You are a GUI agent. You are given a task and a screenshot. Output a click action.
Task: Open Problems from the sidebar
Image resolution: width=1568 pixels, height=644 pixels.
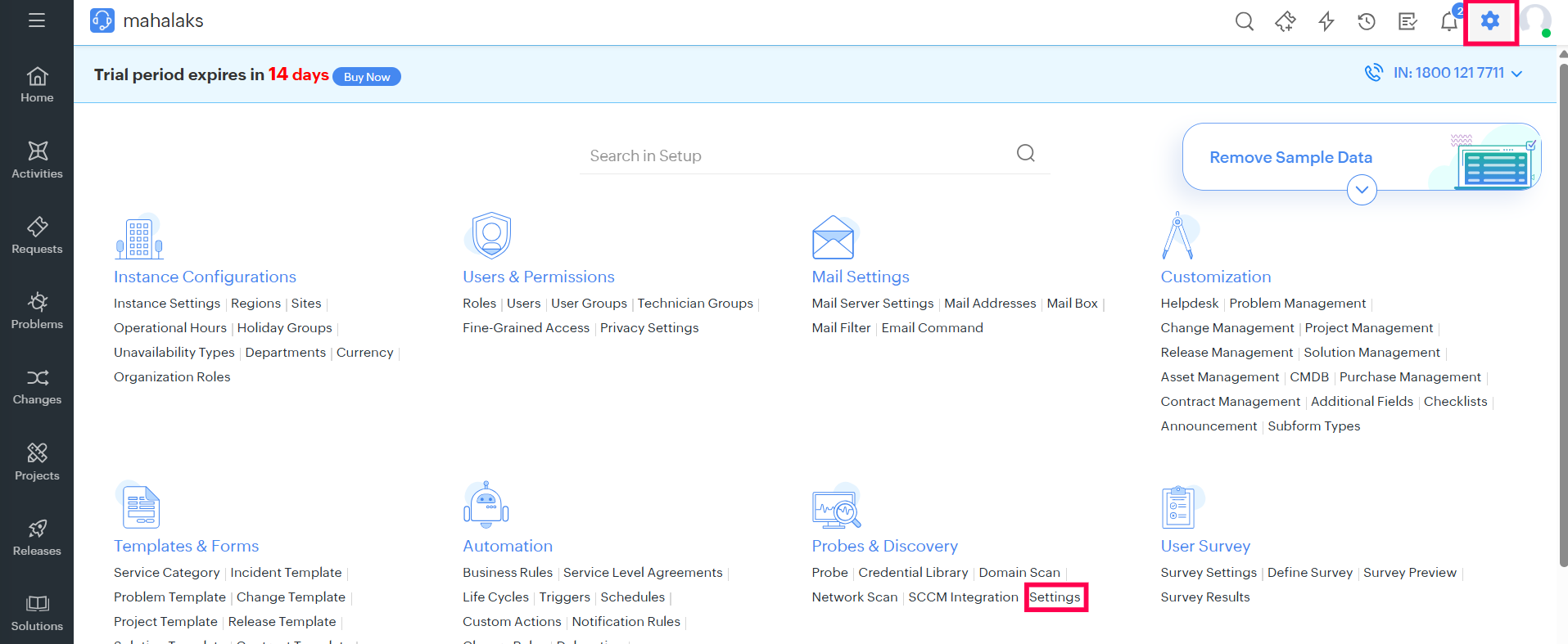(x=37, y=311)
